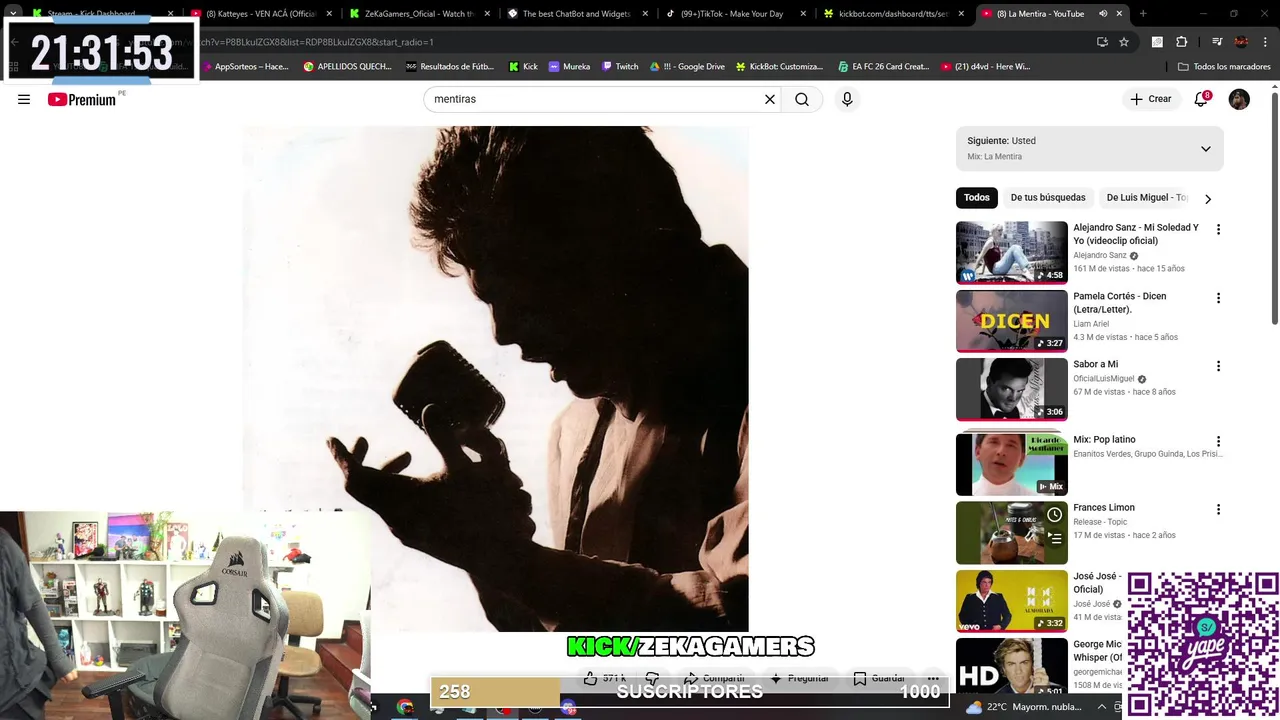This screenshot has height=720, width=1280.
Task: Open OficialLuisMiguel channel link
Action: pos(1103,379)
